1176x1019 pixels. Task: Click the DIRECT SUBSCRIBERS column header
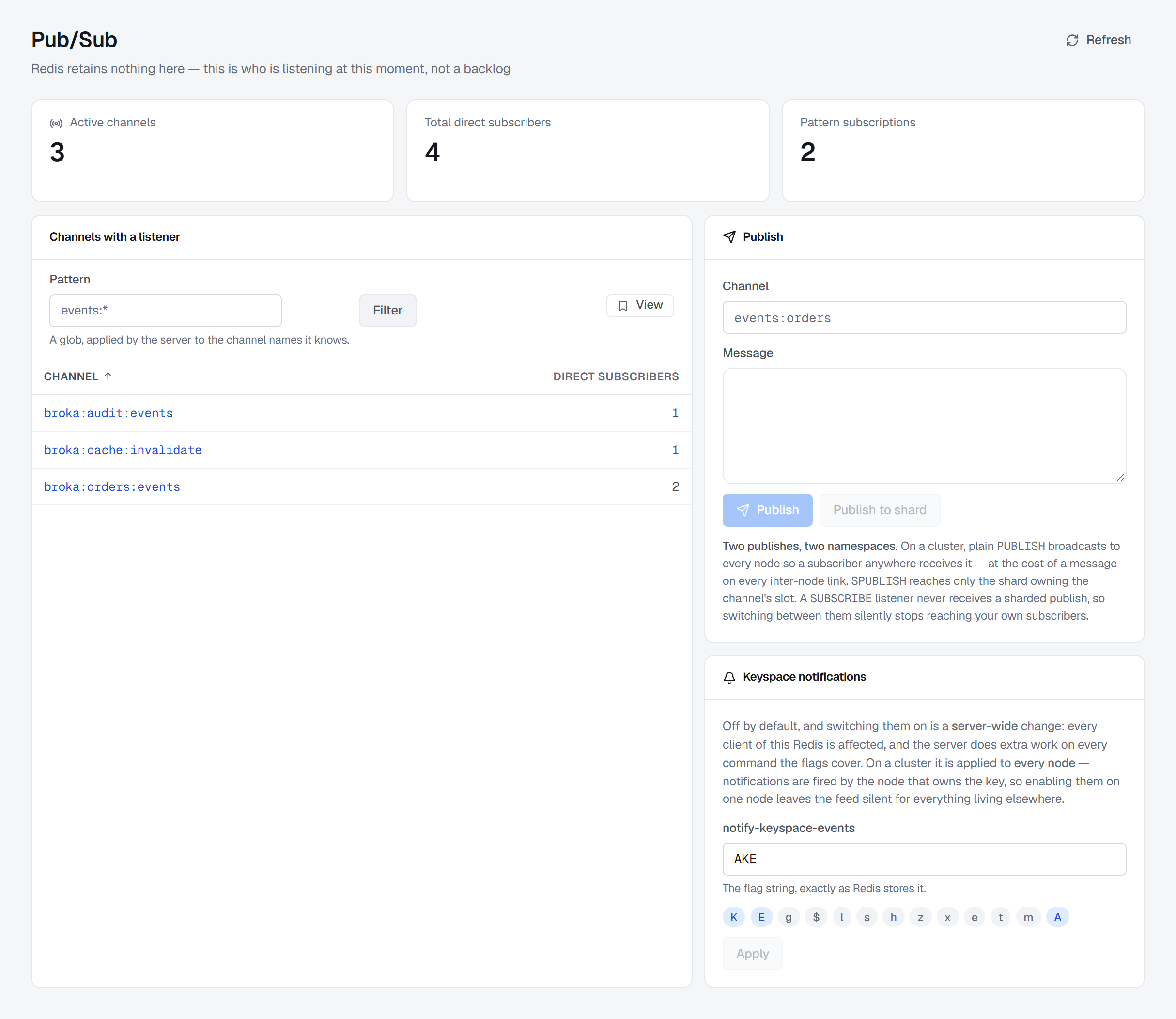tap(616, 376)
